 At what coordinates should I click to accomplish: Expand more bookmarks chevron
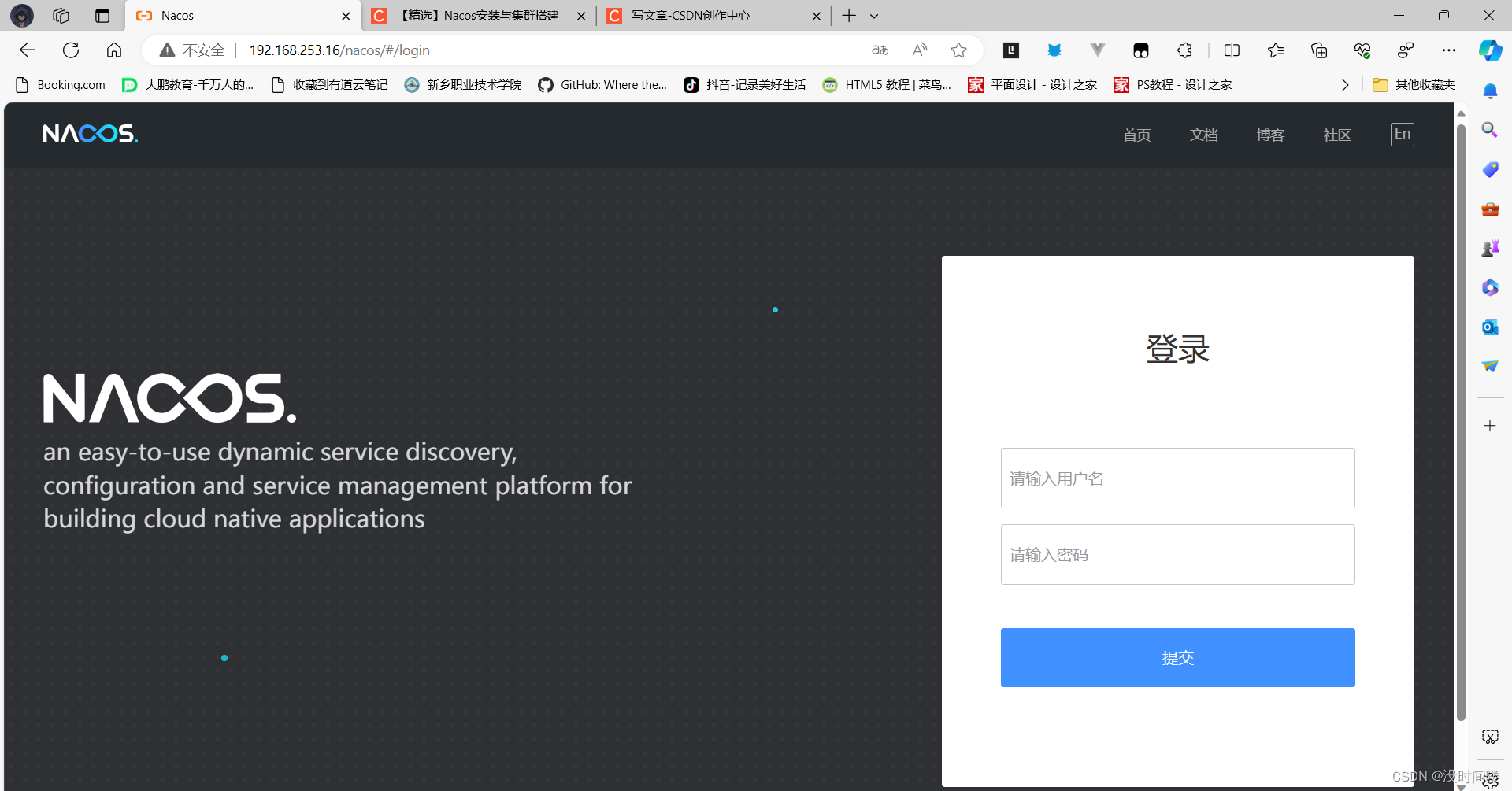click(1345, 85)
